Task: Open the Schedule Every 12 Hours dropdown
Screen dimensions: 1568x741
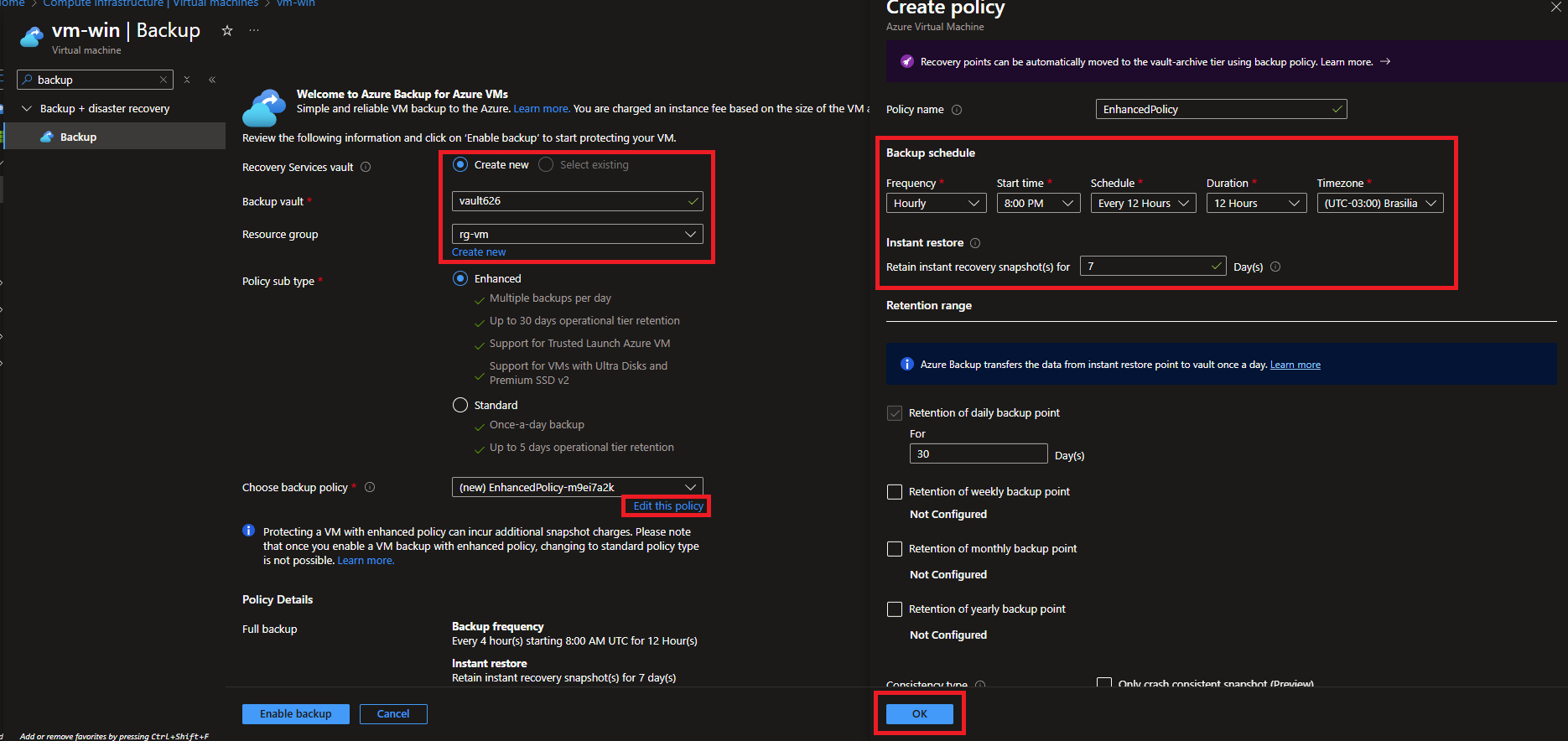Action: pos(1144,203)
